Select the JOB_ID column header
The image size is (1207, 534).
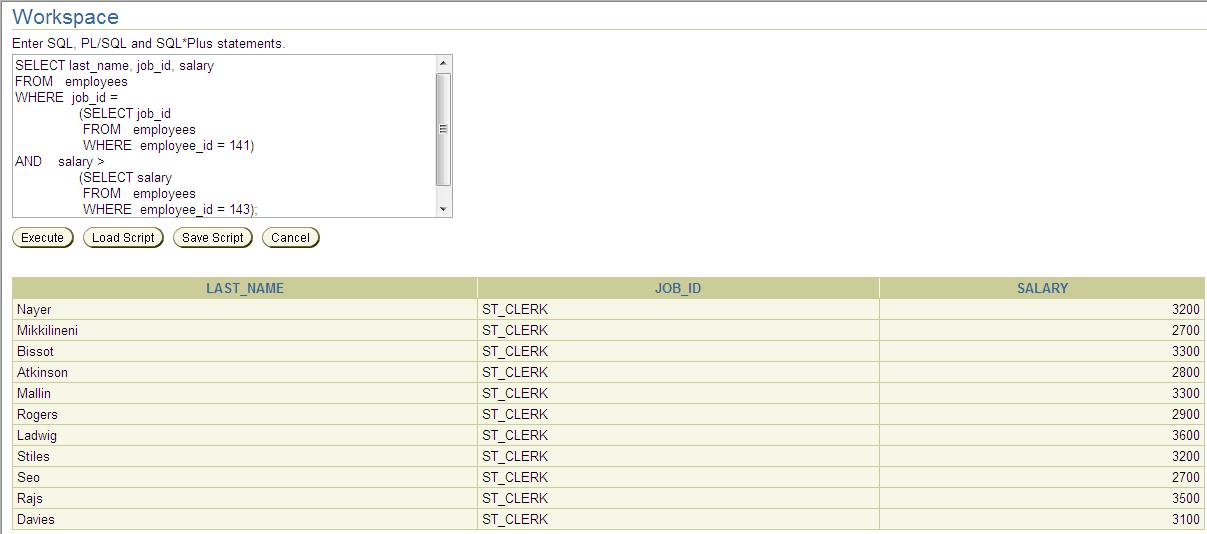coord(678,288)
